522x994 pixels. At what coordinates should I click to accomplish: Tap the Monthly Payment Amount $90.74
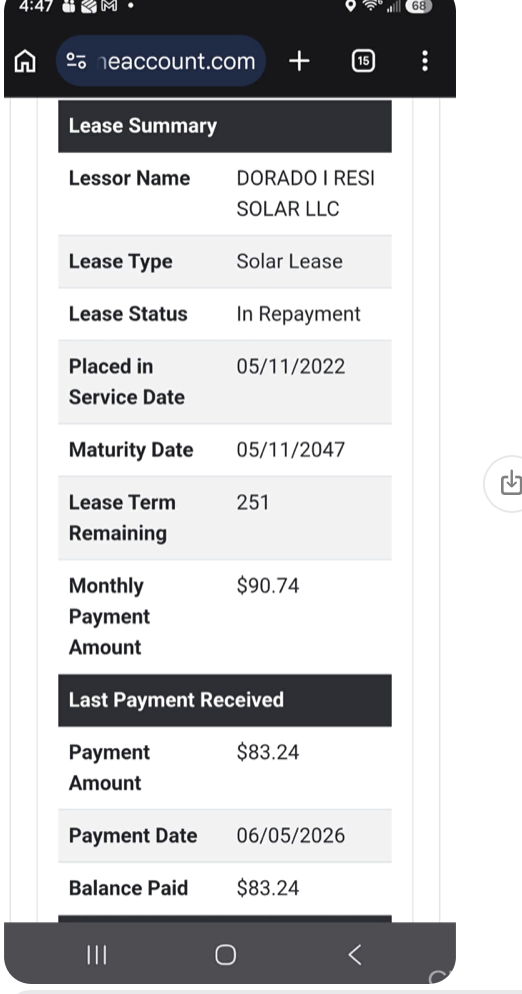pyautogui.click(x=268, y=586)
